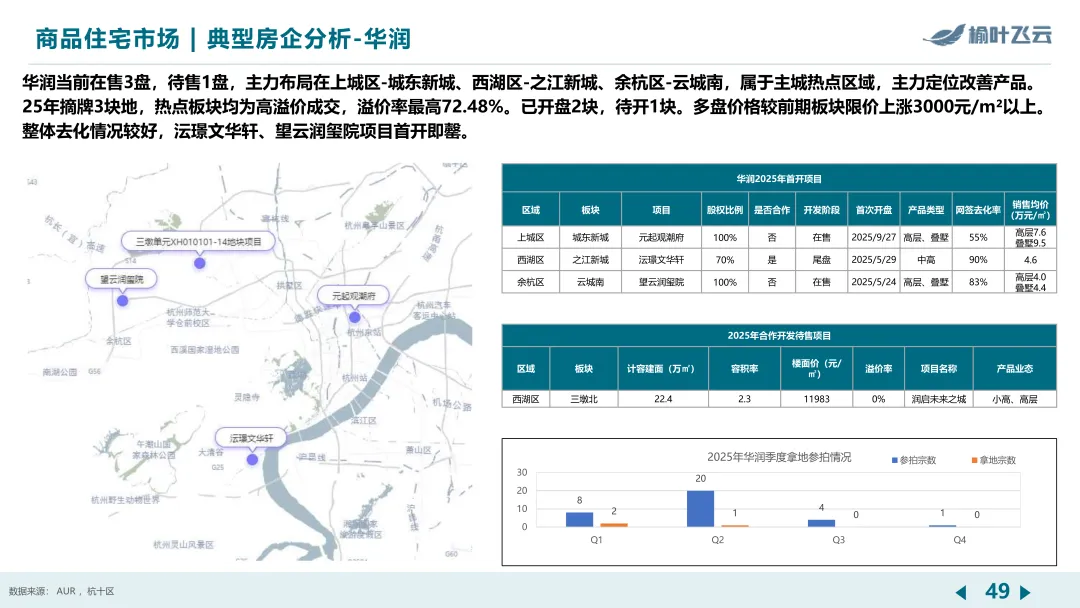Click the 榆叶飞云 logo
This screenshot has width=1080, height=608.
click(988, 34)
